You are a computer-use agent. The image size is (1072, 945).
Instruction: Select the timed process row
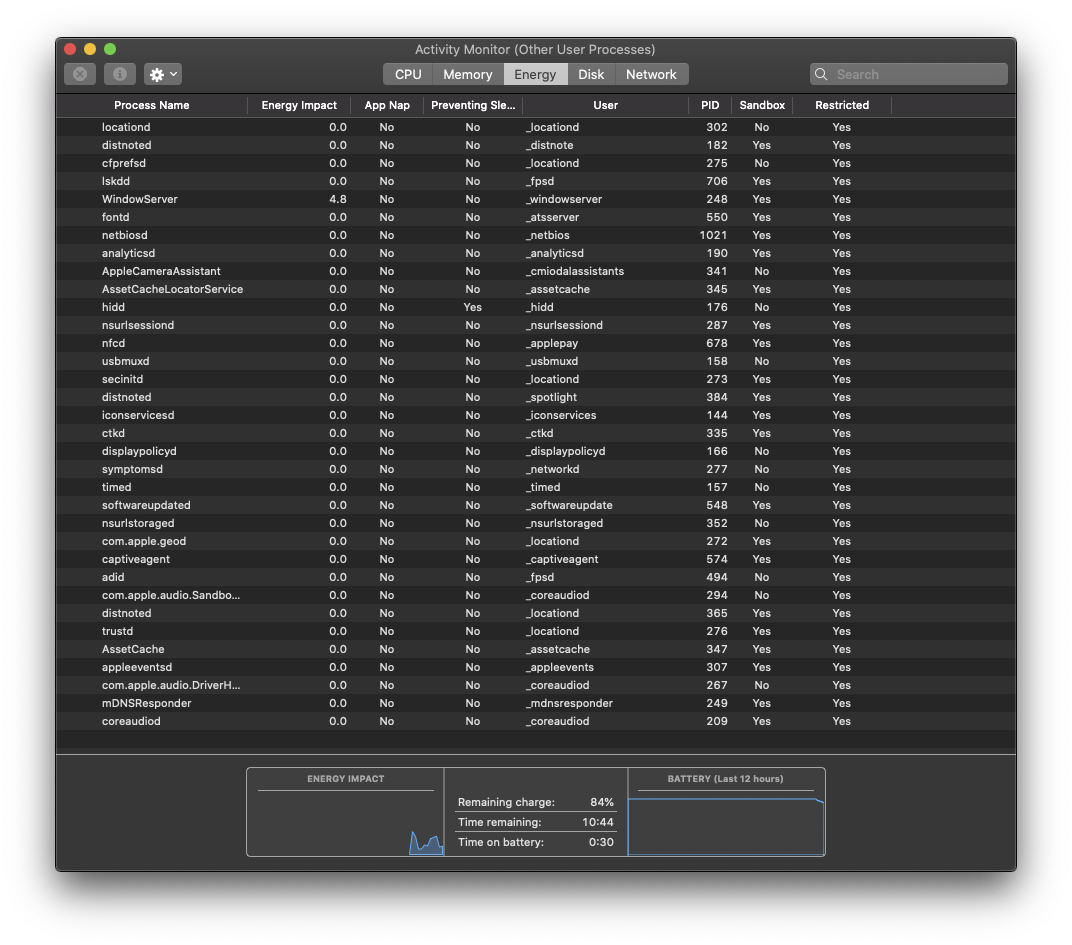(536, 488)
